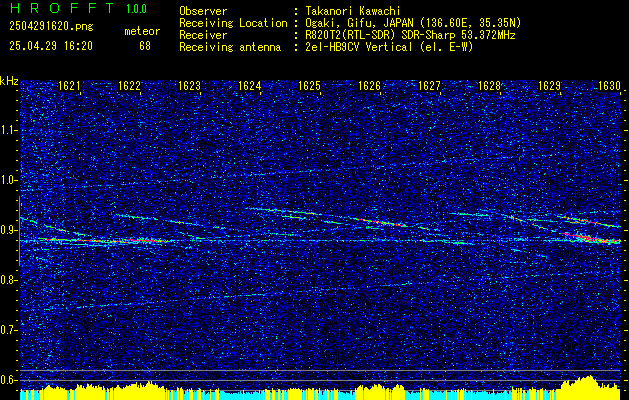Click the Receiver field label
The width and height of the screenshot is (629, 400).
203,35
